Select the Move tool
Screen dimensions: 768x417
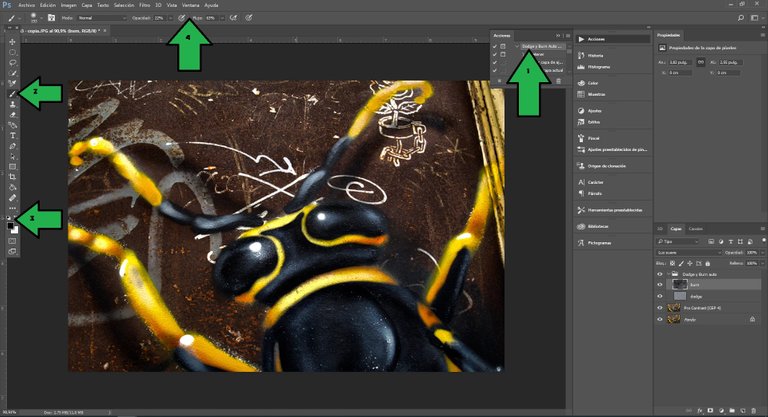pyautogui.click(x=12, y=42)
